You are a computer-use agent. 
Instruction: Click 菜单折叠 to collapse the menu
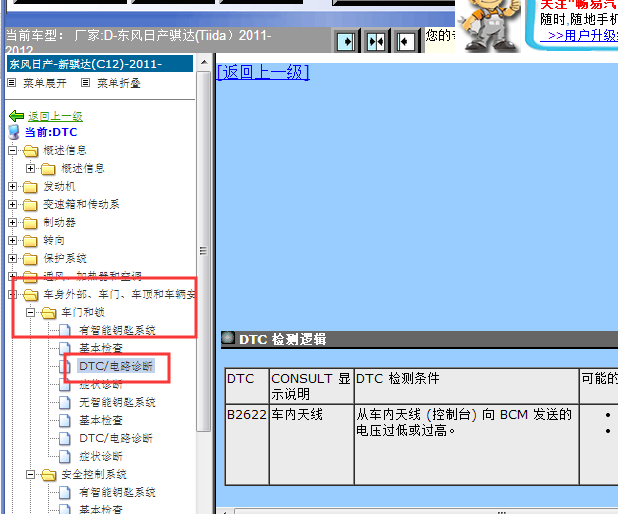click(x=119, y=83)
